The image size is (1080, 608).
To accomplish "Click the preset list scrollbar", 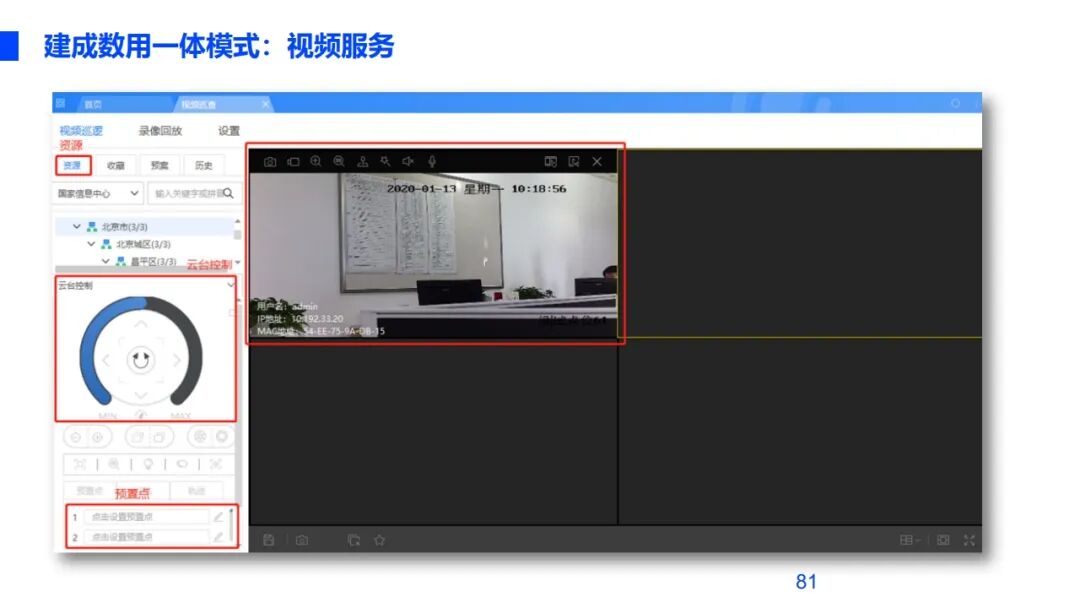I will [x=231, y=526].
